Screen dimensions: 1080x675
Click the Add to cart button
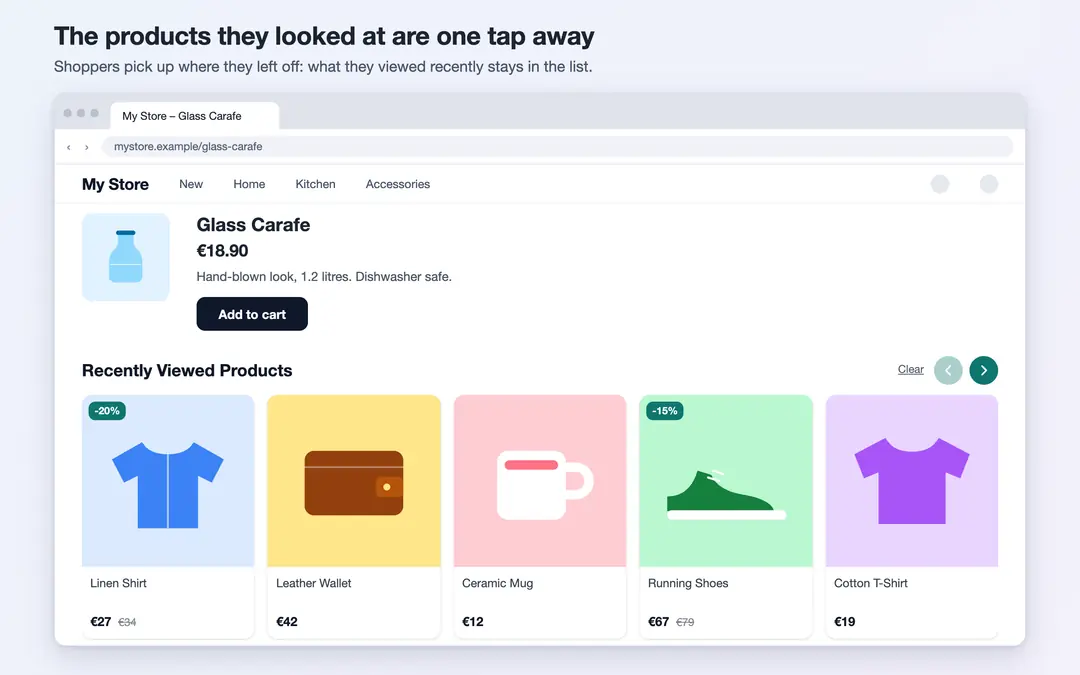click(x=252, y=314)
